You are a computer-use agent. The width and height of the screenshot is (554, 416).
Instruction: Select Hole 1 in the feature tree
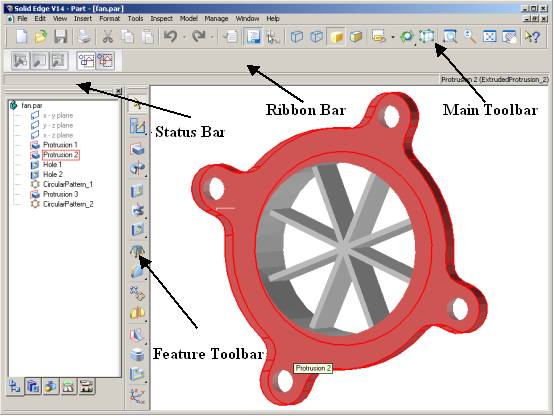(x=52, y=164)
